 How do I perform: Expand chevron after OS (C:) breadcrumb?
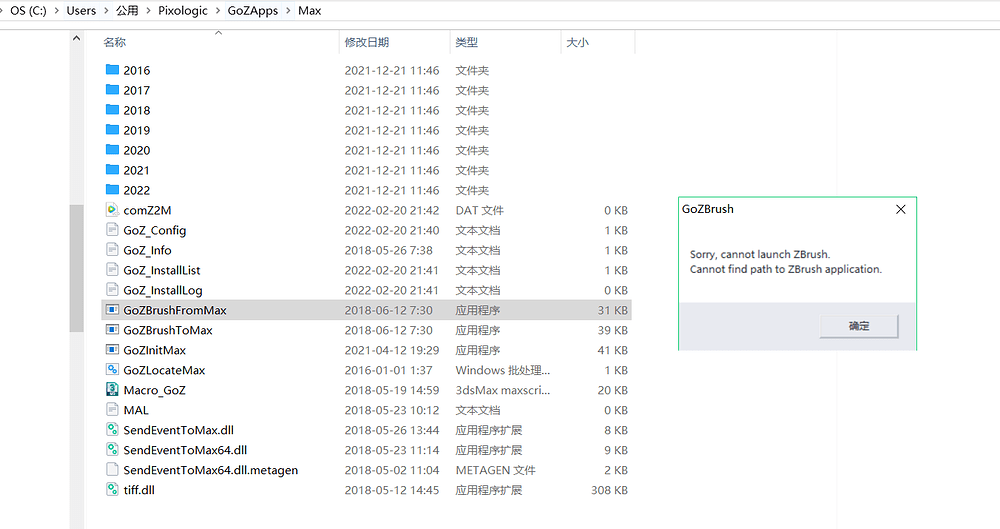coord(57,11)
